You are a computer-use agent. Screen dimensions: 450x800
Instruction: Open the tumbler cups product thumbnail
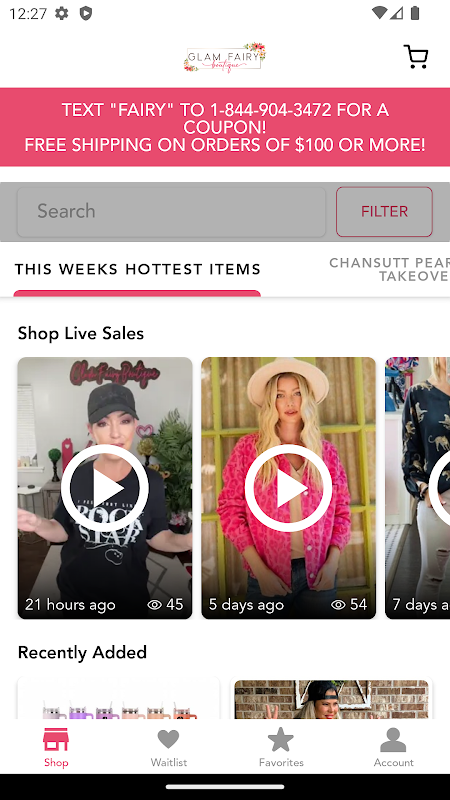[x=119, y=697]
